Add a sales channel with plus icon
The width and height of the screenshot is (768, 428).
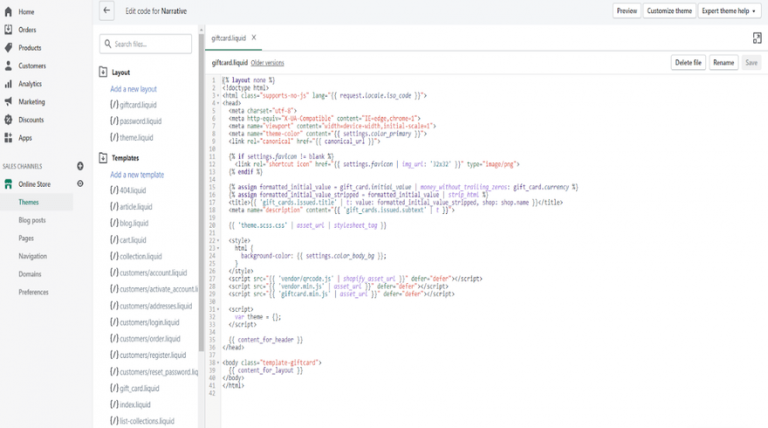(x=78, y=165)
